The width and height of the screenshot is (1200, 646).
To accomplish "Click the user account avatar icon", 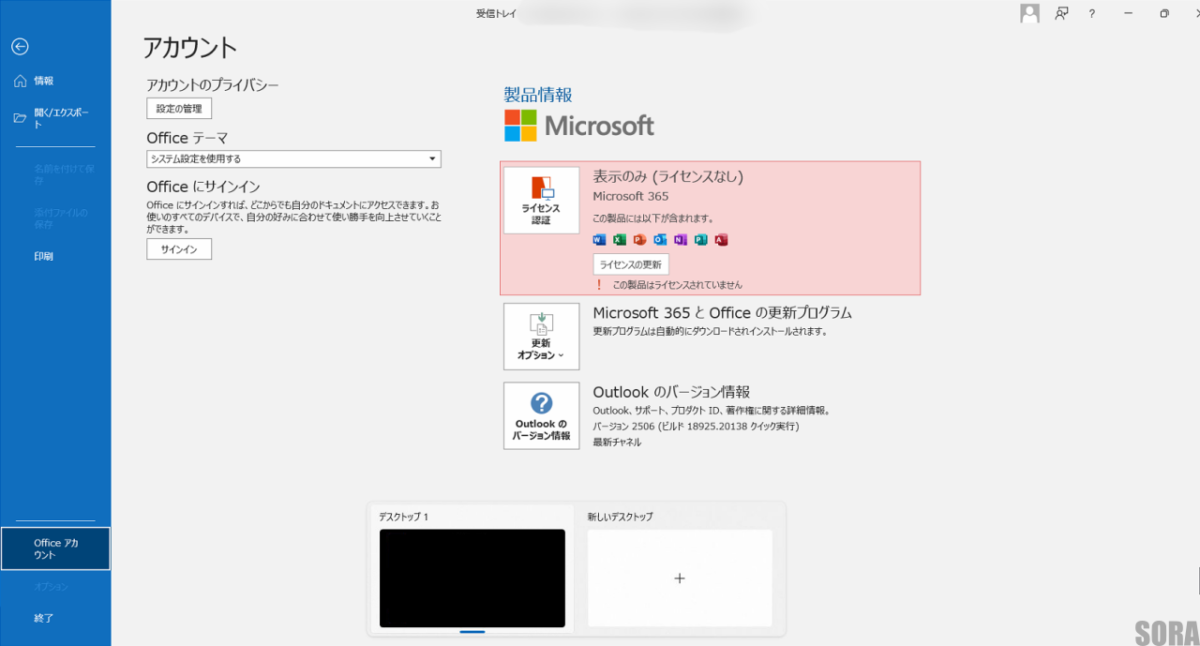I will [x=1029, y=13].
